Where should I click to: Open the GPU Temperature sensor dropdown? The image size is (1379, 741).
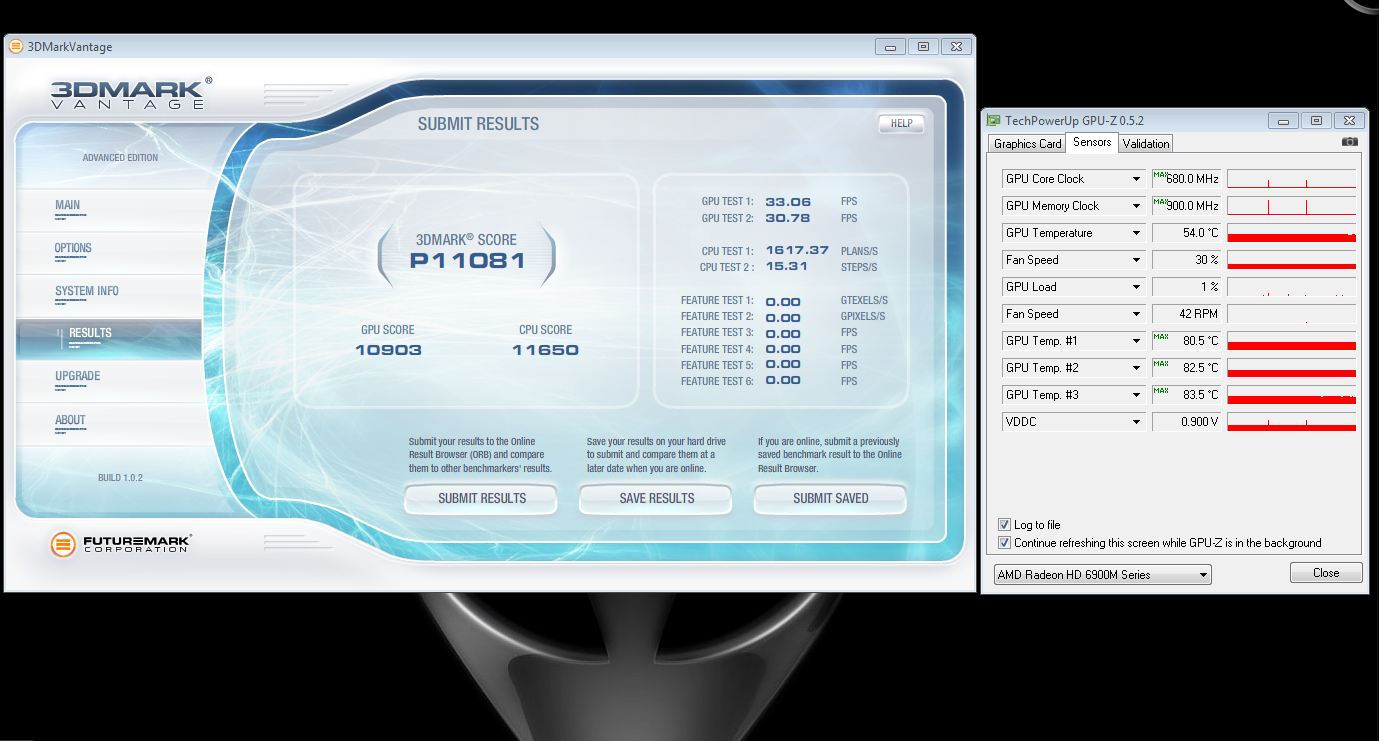point(1136,233)
